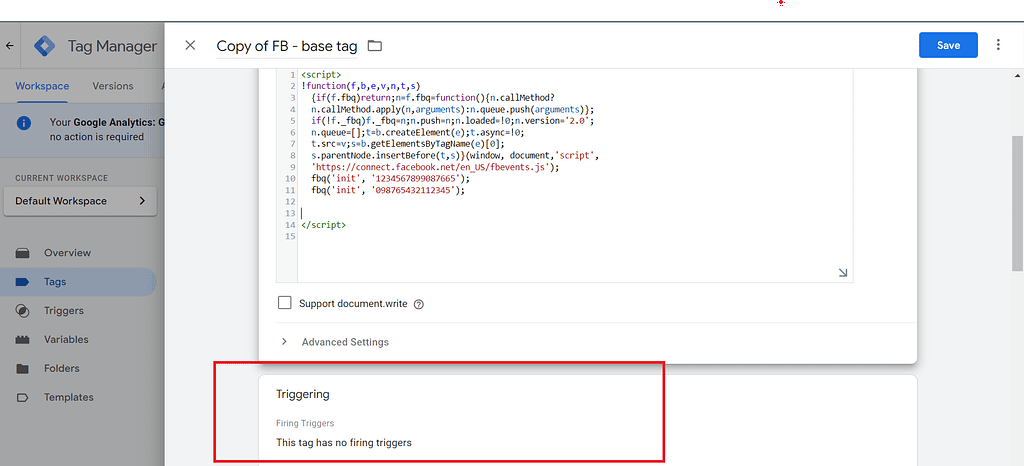Switch to the Versions tab
Viewport: 1024px width, 466px height.
click(112, 86)
